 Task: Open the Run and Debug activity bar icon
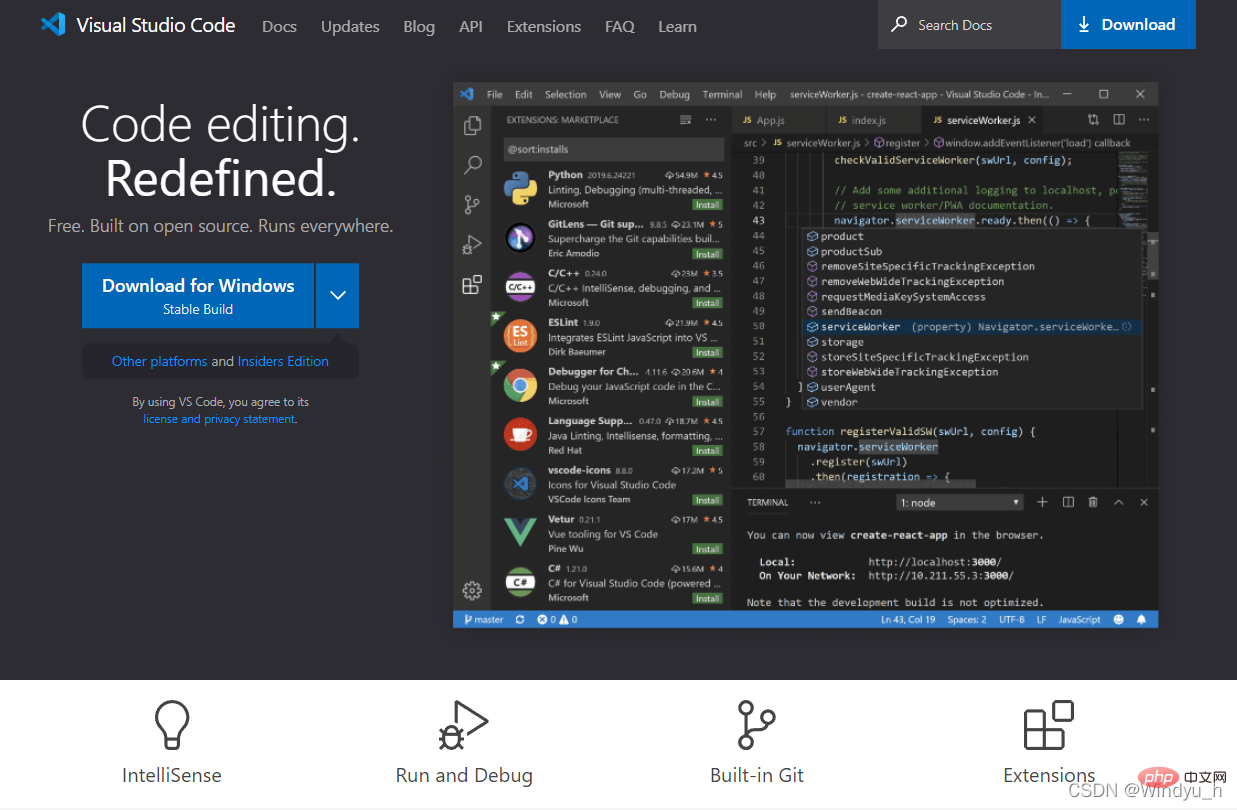pos(472,245)
